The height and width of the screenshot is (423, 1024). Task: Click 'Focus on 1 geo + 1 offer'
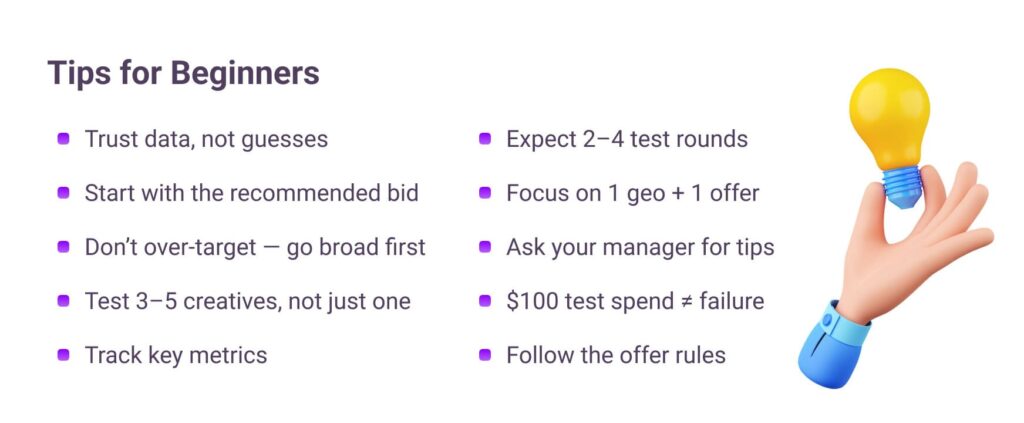[633, 193]
